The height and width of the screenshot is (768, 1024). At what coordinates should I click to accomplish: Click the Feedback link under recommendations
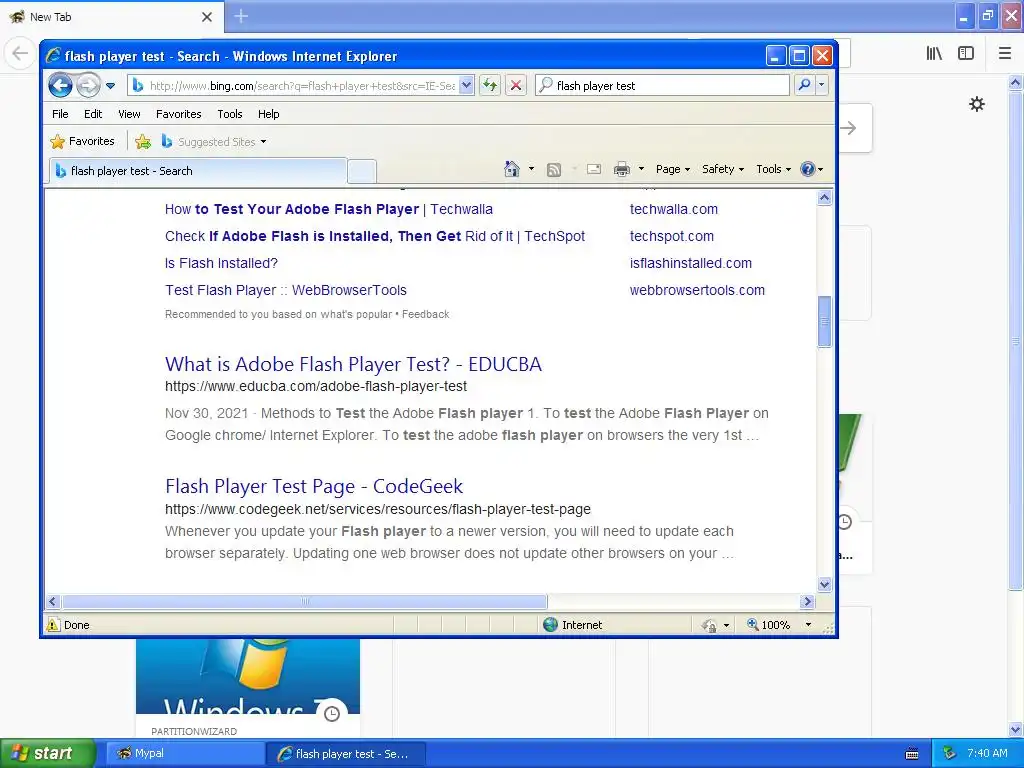(425, 314)
